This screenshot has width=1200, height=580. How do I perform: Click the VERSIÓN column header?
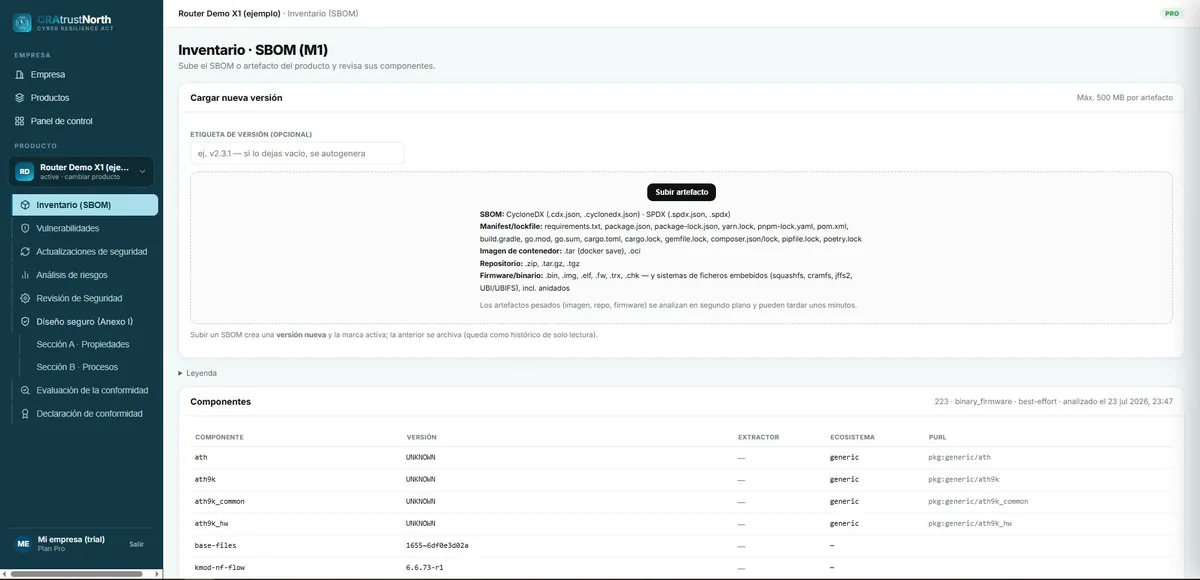[422, 437]
